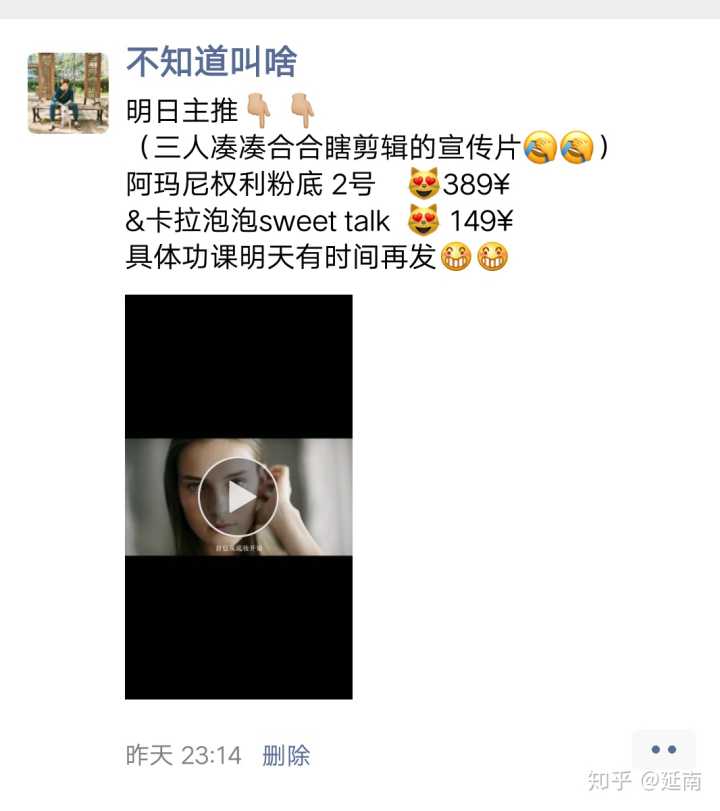Tap the second pointing-down finger emoji
This screenshot has width=720, height=811.
tap(302, 110)
